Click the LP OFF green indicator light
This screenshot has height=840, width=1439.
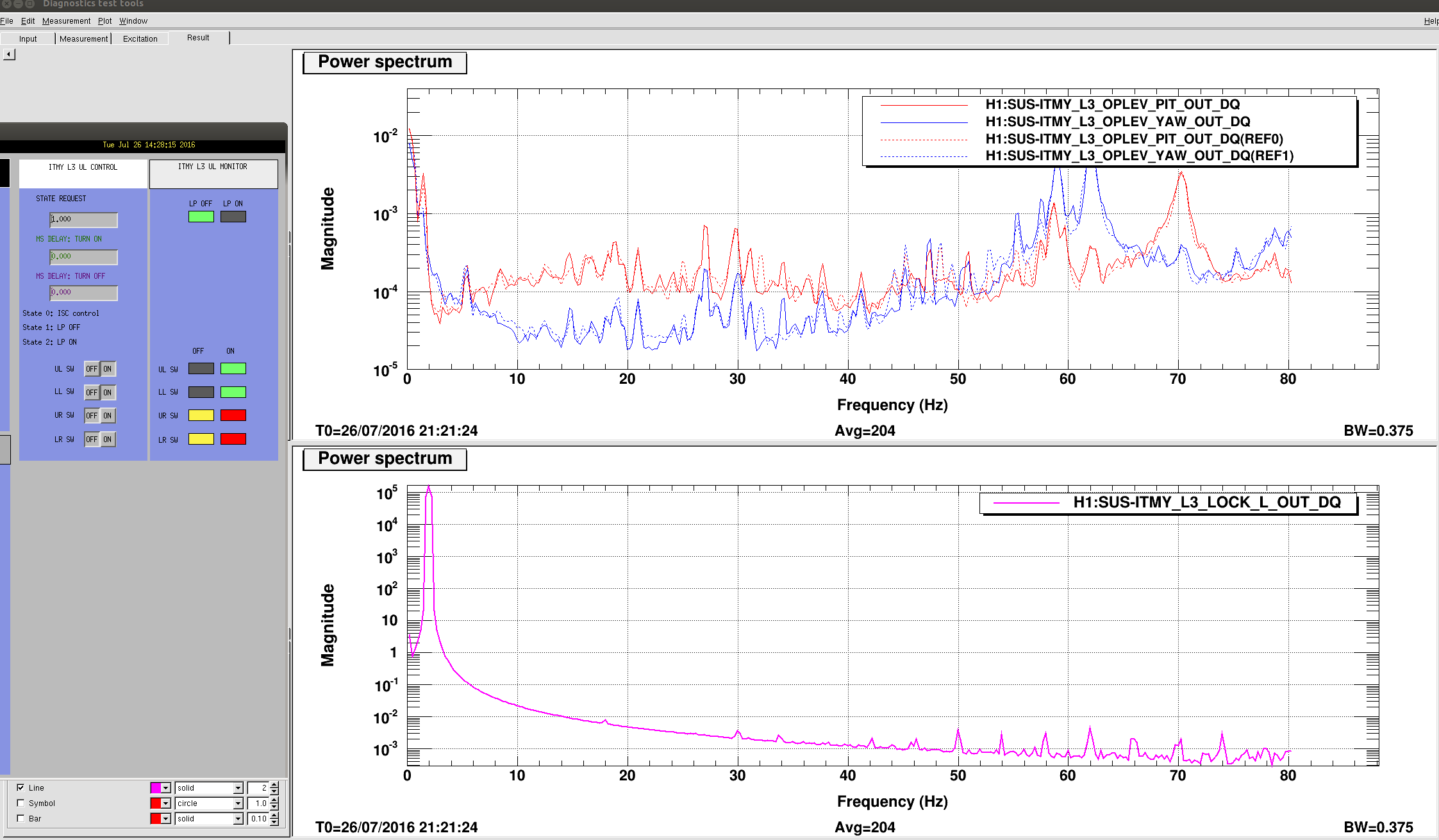(201, 217)
